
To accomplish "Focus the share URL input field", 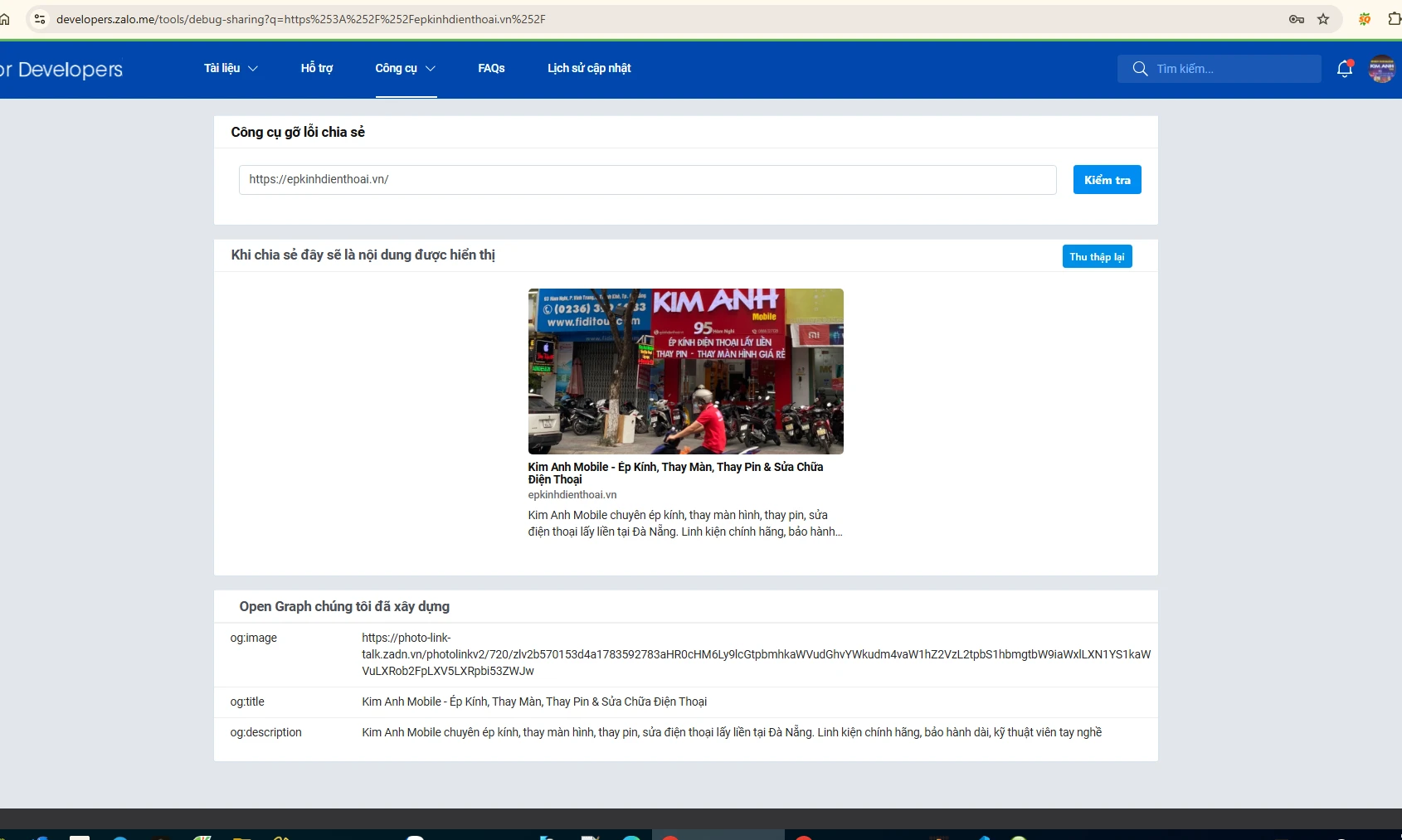I will point(647,180).
